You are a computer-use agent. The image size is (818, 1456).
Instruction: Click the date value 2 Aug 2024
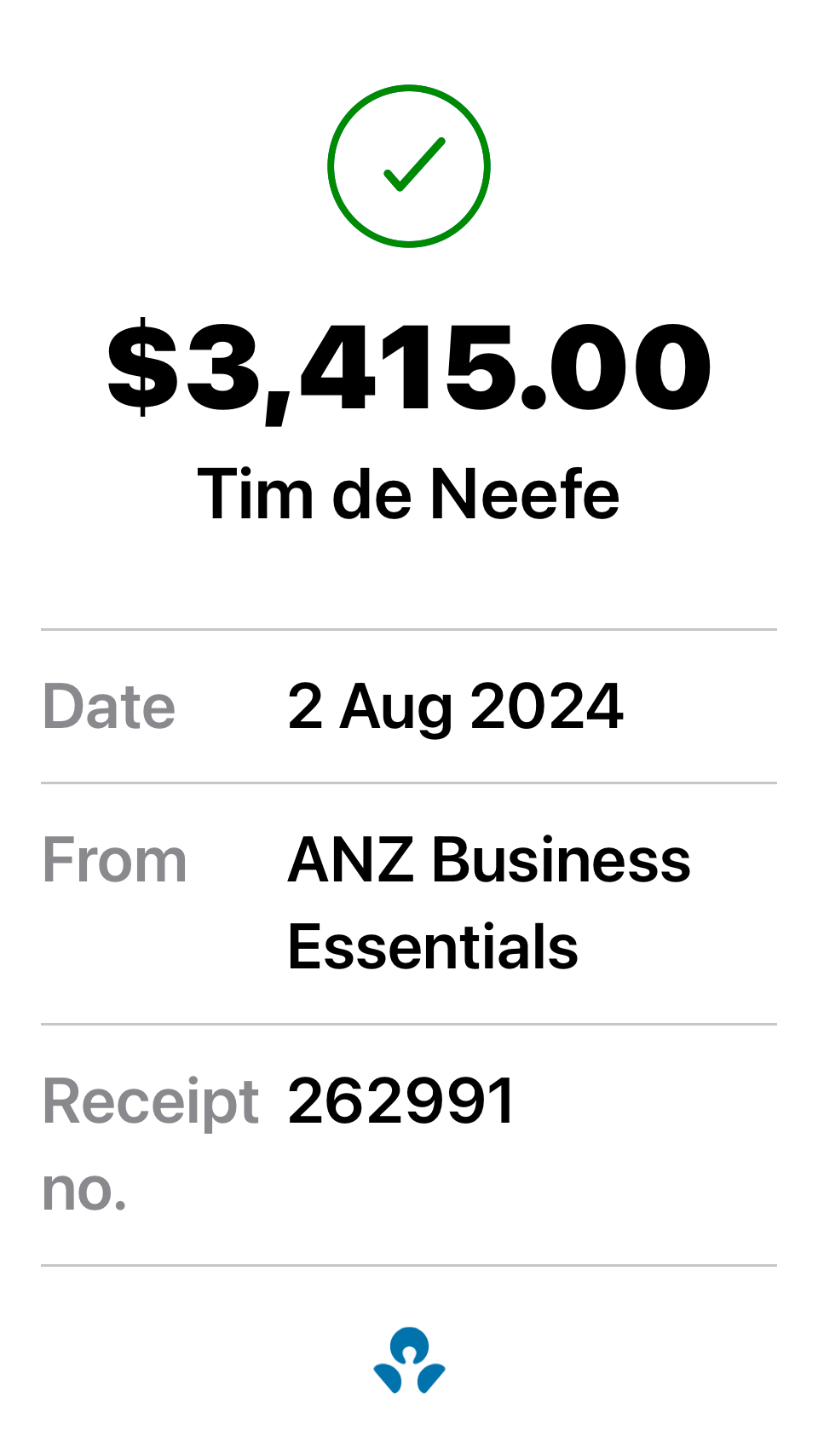click(456, 704)
